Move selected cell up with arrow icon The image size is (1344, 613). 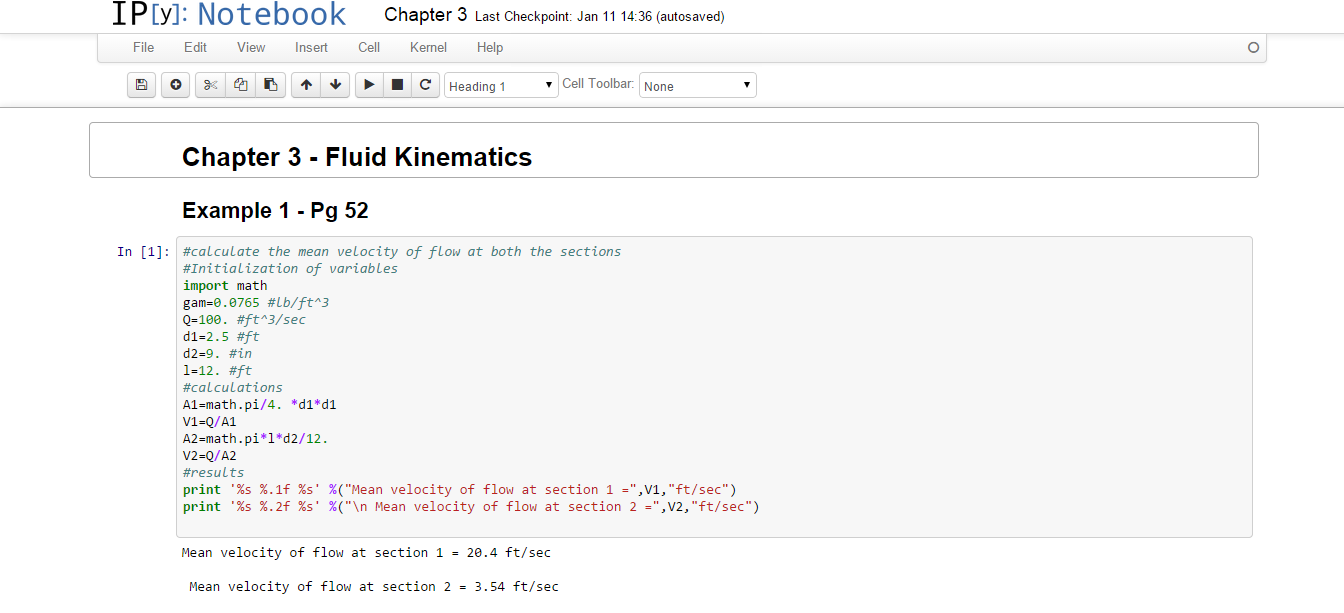pos(306,85)
